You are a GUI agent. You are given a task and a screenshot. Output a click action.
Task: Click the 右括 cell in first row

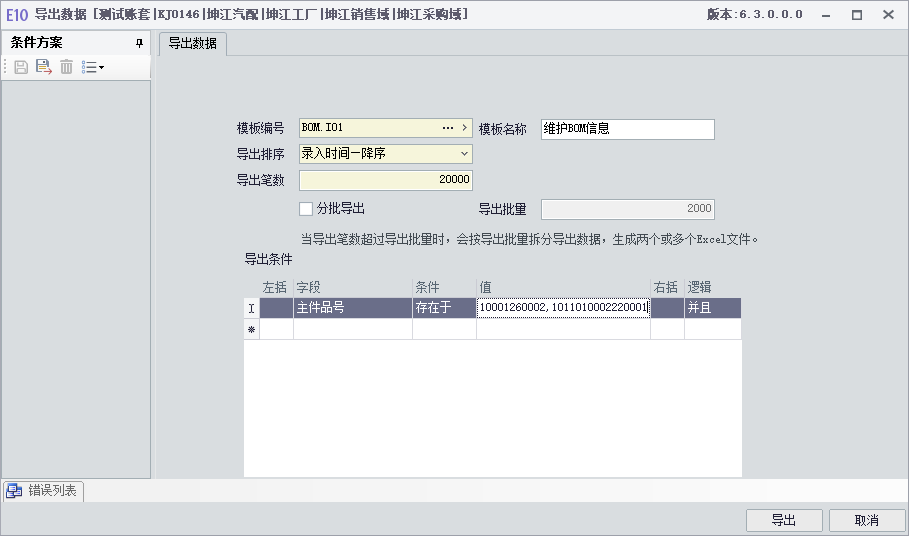click(x=667, y=308)
